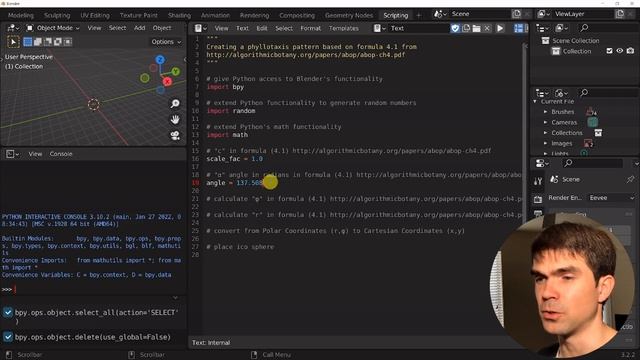640x360 pixels.
Task: Pin the Scene properties with the pin icon
Action: (631, 179)
